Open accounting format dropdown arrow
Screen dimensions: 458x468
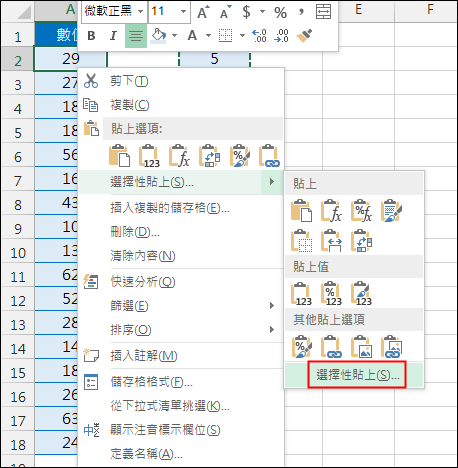tap(262, 12)
